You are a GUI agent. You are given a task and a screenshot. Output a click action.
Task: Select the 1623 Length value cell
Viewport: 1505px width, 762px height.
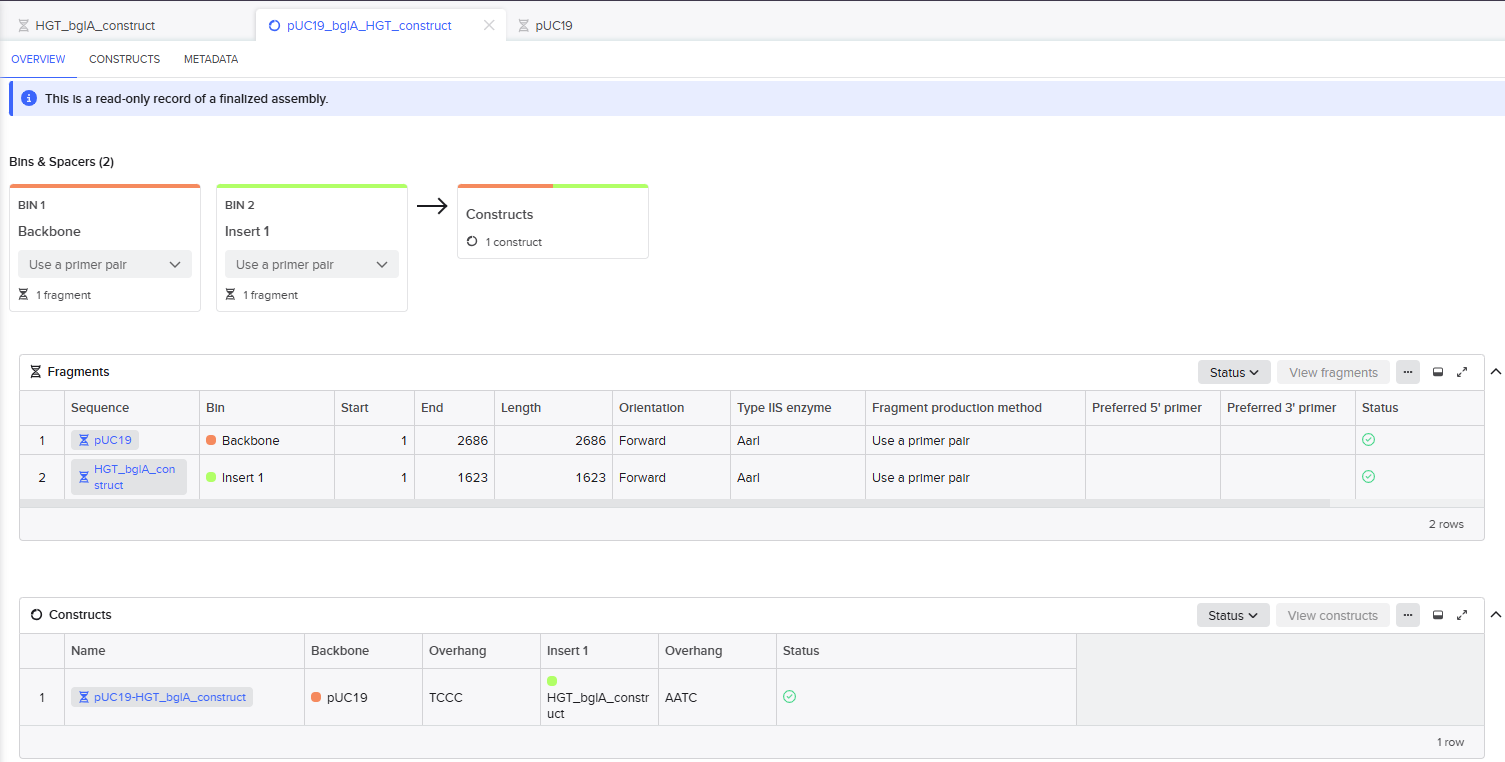click(553, 477)
